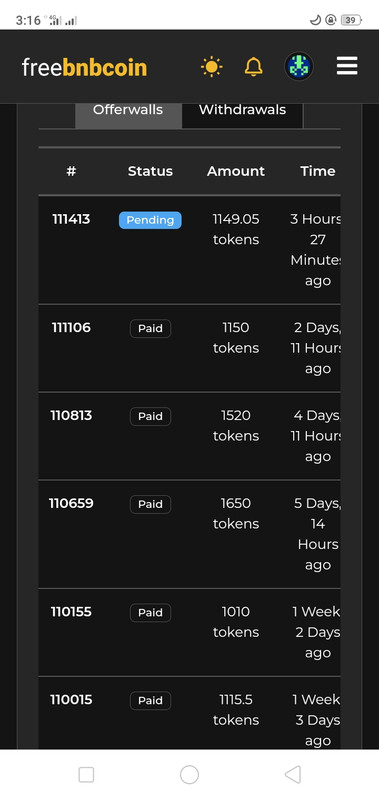
Task: Tap the Android home circle button
Action: point(189,774)
